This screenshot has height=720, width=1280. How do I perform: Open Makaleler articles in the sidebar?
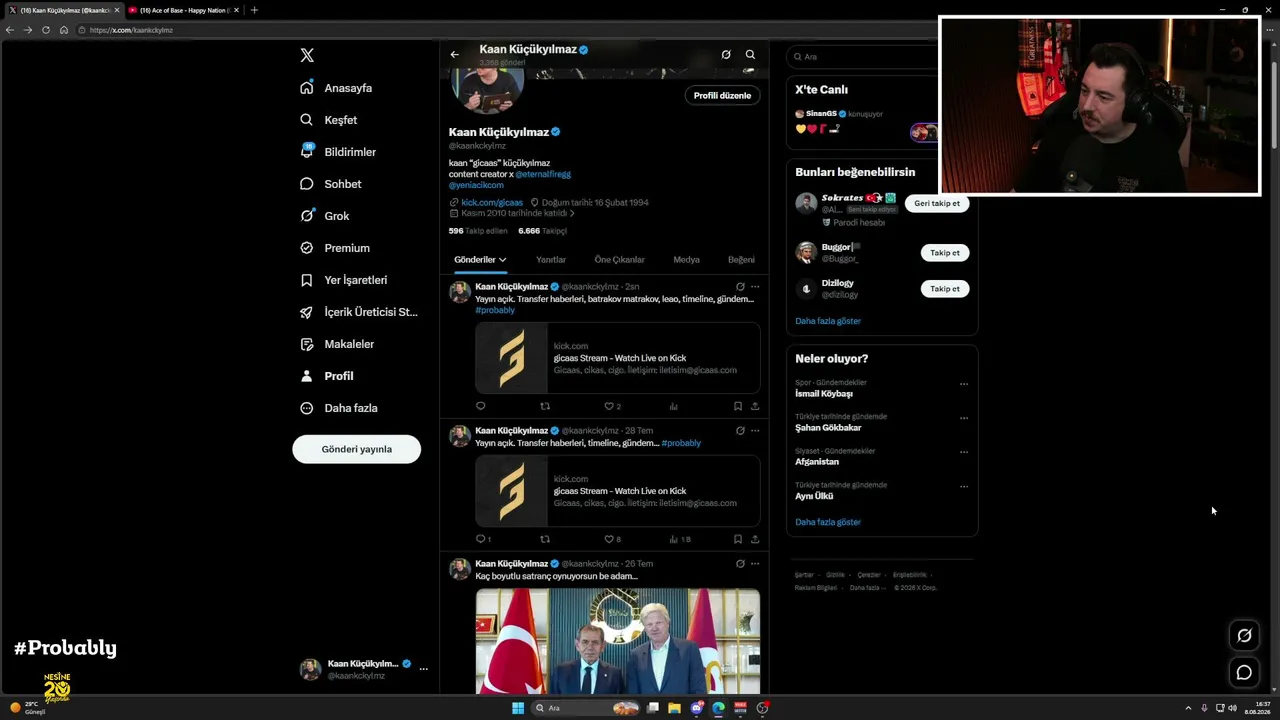(336, 344)
